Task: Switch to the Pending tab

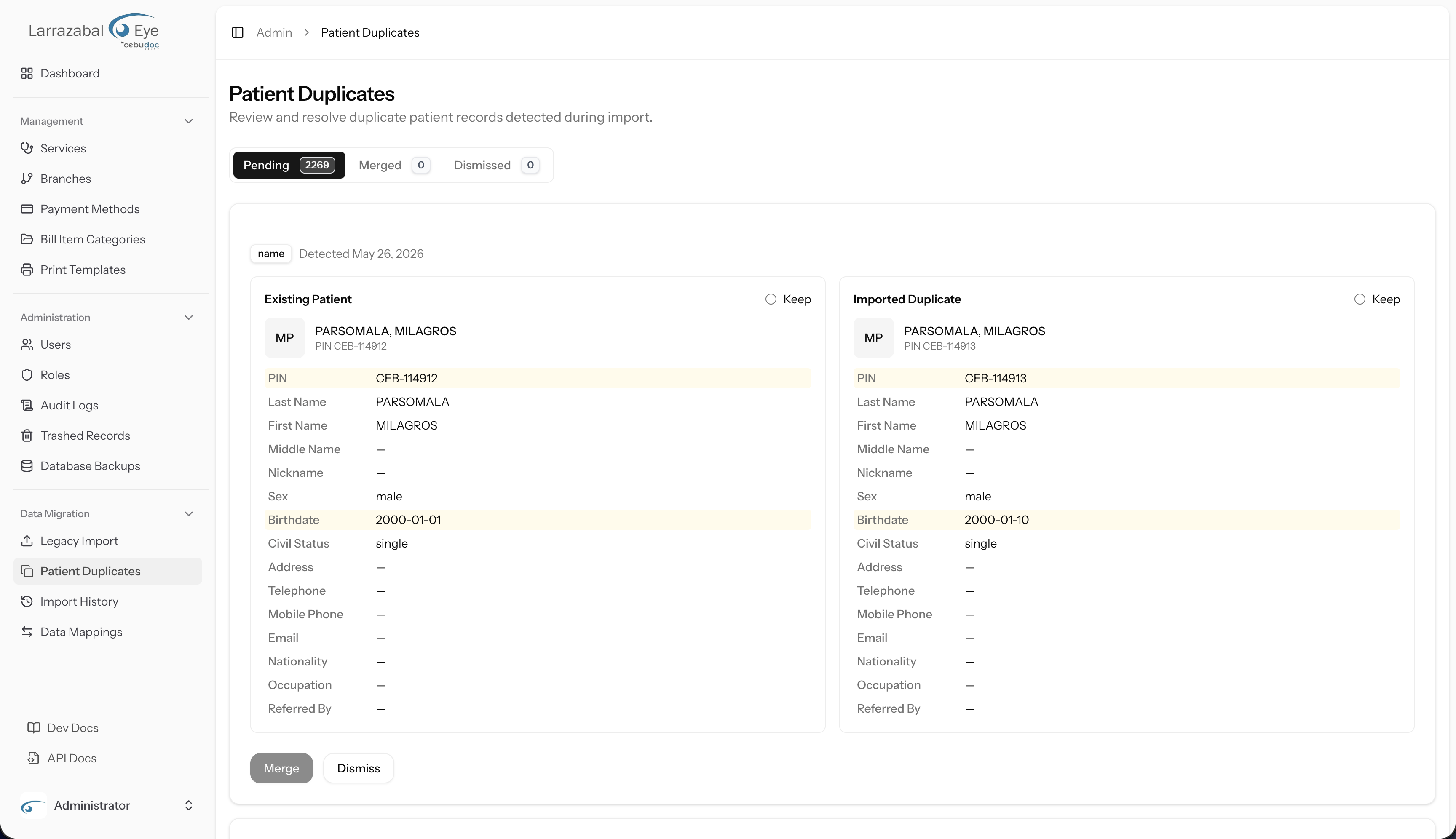Action: coord(289,166)
